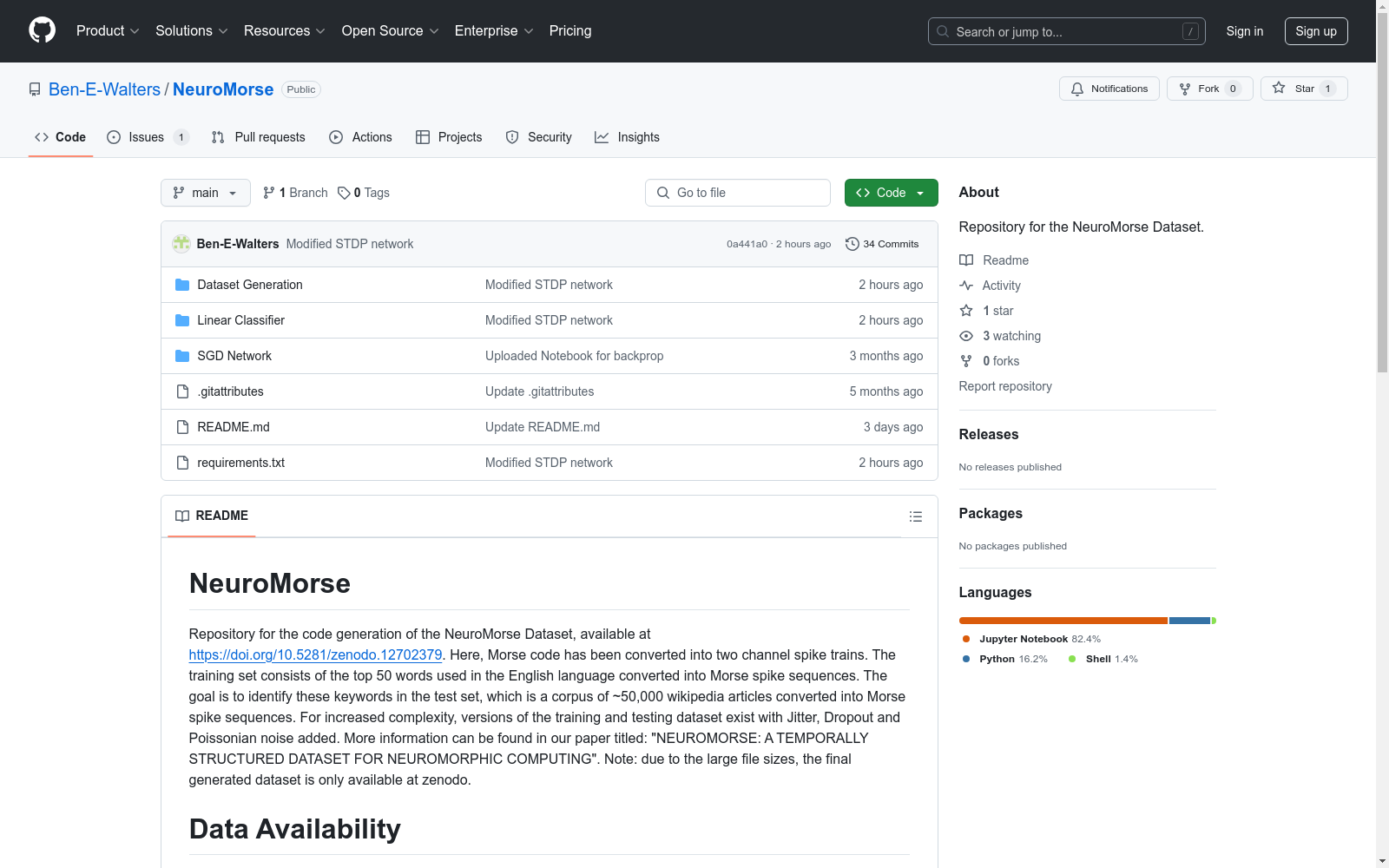Click the README book icon in tab header
1389x868 pixels.
pos(182,516)
